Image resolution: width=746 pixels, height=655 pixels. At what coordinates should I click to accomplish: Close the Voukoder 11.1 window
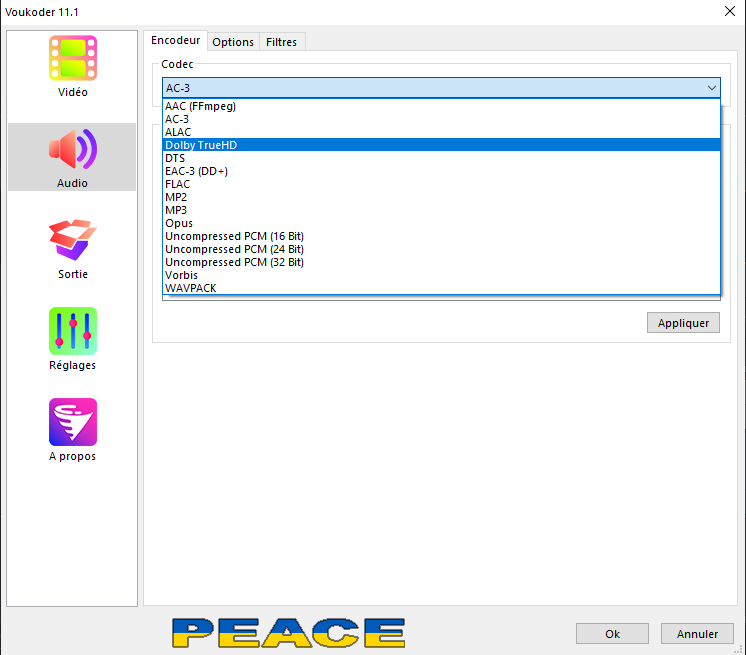(730, 11)
